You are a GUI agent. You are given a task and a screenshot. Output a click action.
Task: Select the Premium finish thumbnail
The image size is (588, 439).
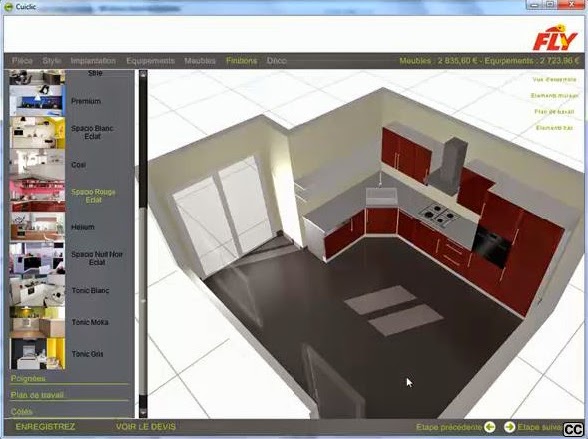(x=37, y=100)
